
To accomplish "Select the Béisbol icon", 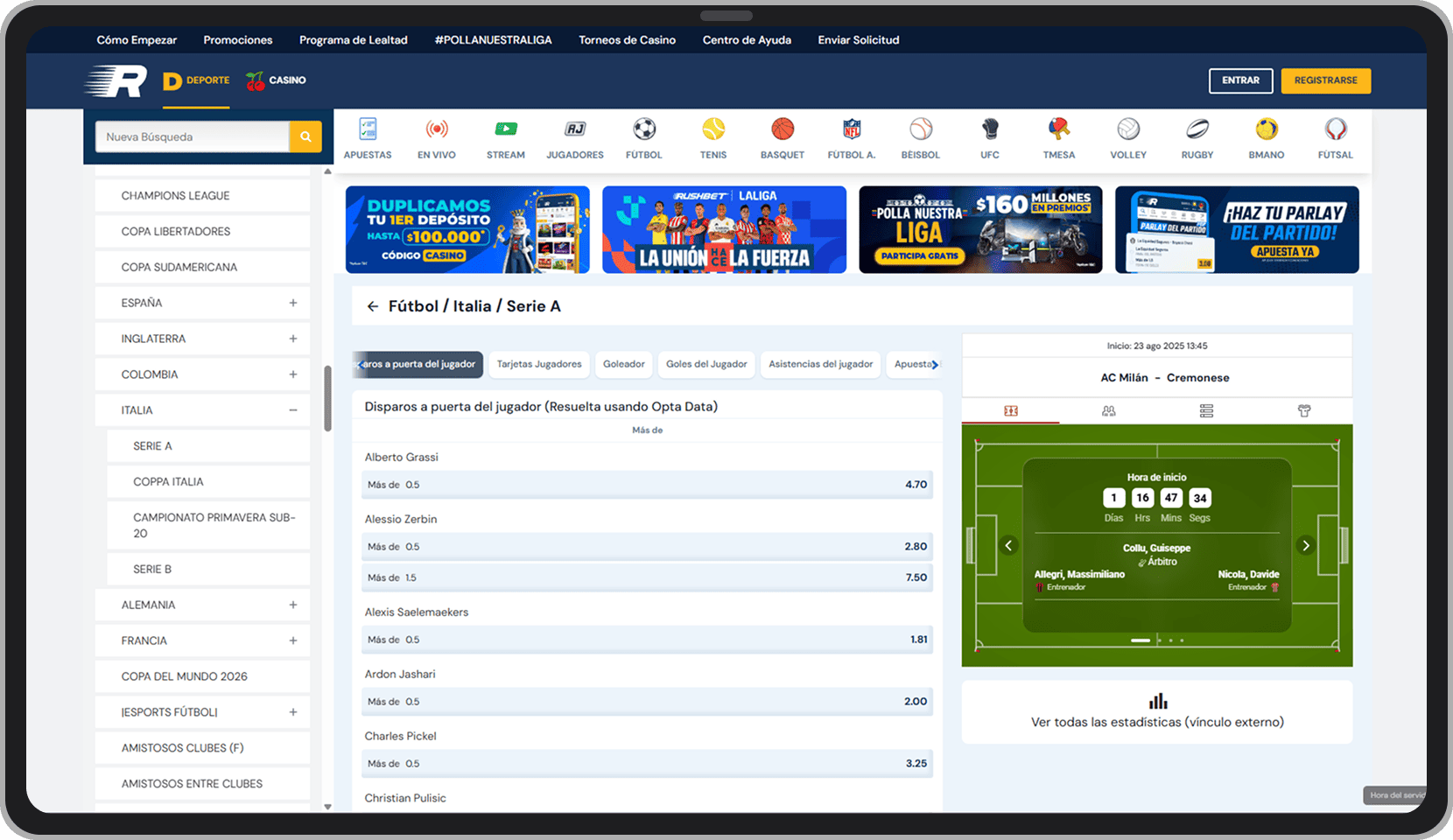I will [921, 129].
